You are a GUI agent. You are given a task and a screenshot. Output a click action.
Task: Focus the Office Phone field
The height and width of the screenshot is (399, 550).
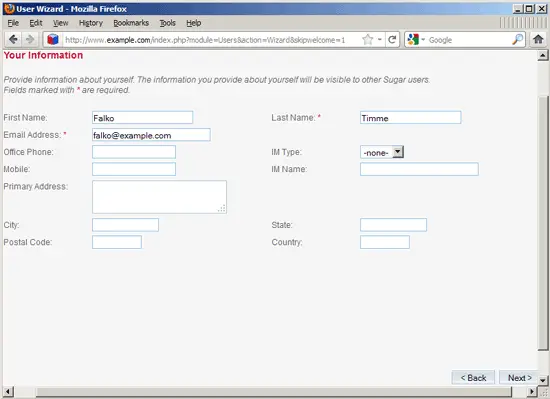(134, 152)
